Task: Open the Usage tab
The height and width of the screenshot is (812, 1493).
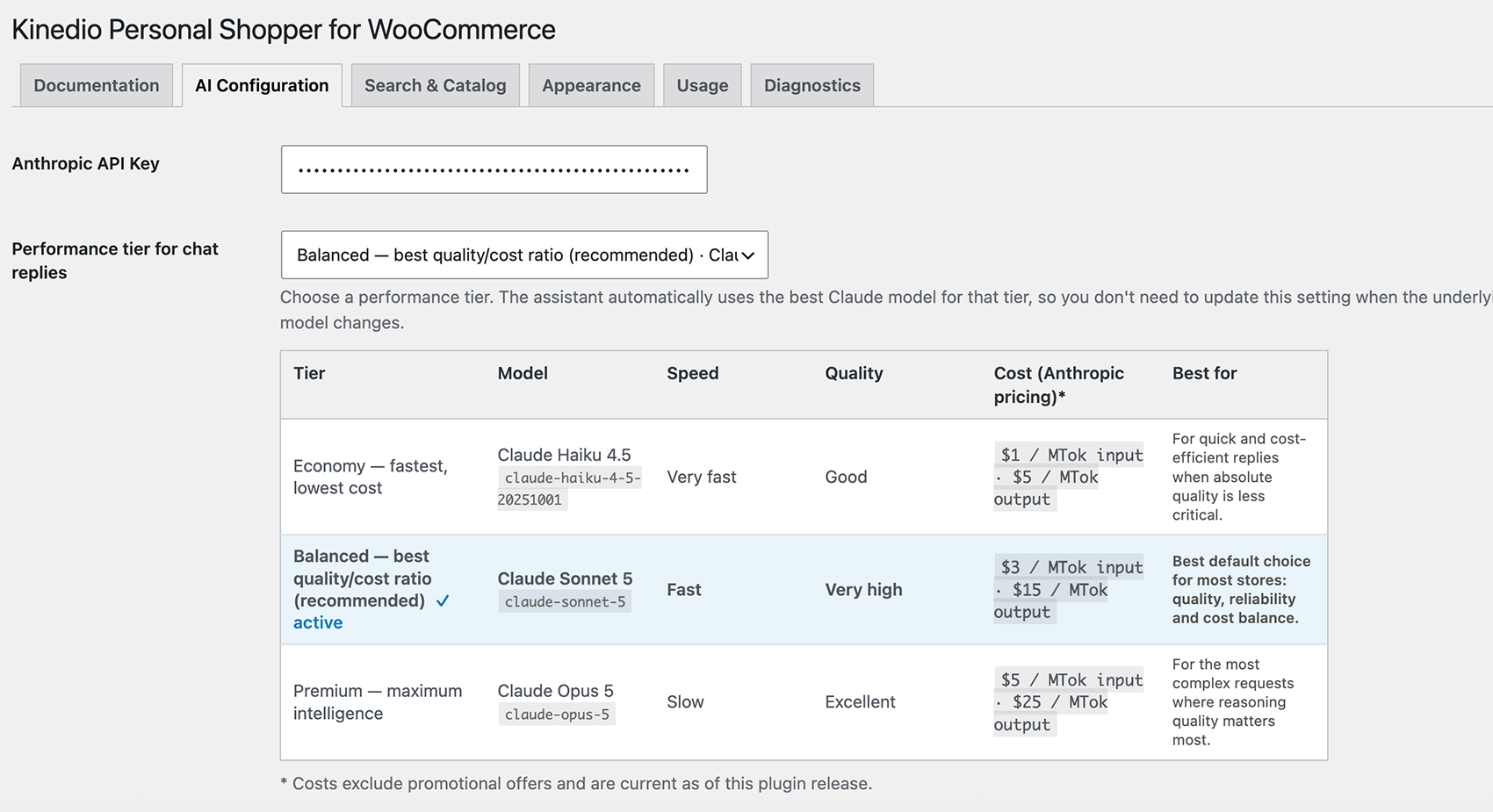Action: [703, 85]
